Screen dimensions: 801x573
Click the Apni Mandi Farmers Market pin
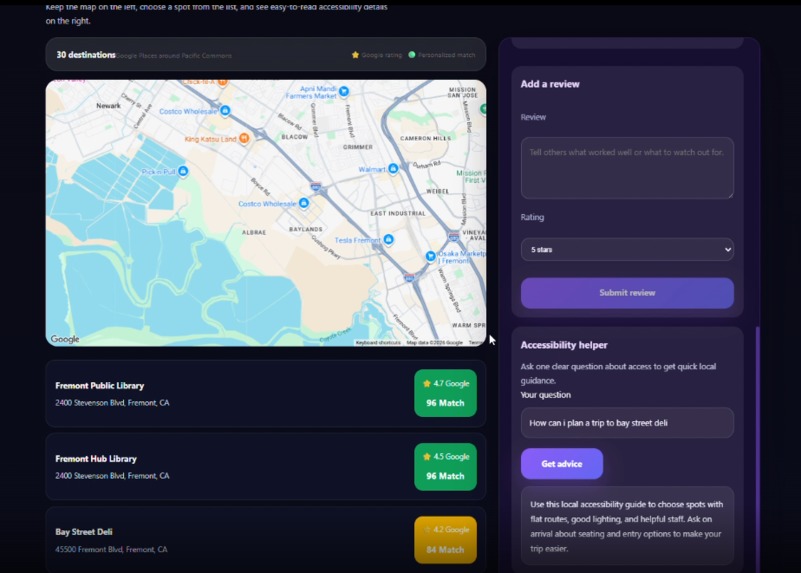click(344, 91)
